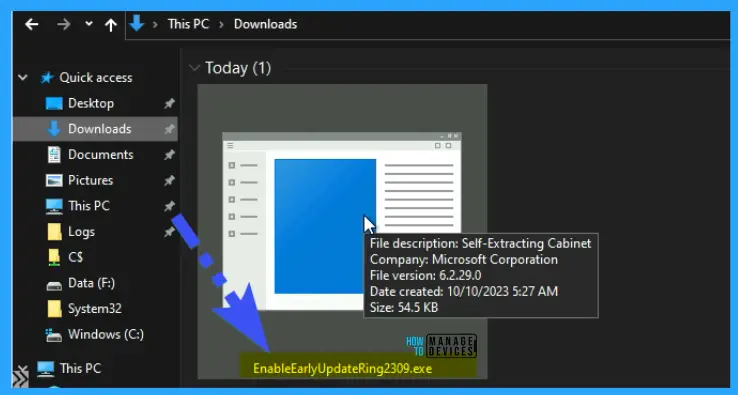The height and width of the screenshot is (395, 738).
Task: Open Pictures in the sidebar
Action: pos(90,180)
